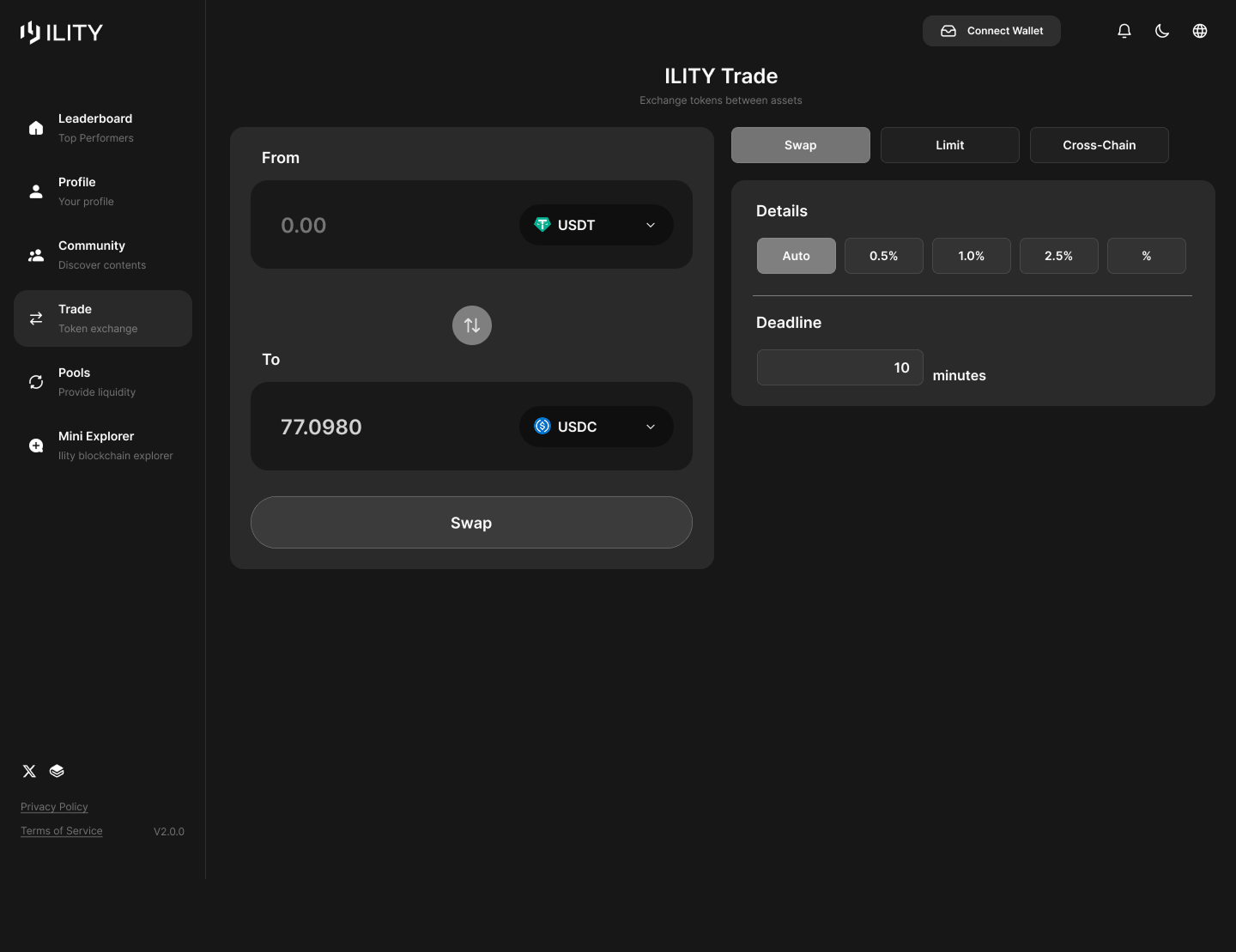Select the Profile icon in the sidebar
The image size is (1236, 952).
[x=35, y=191]
